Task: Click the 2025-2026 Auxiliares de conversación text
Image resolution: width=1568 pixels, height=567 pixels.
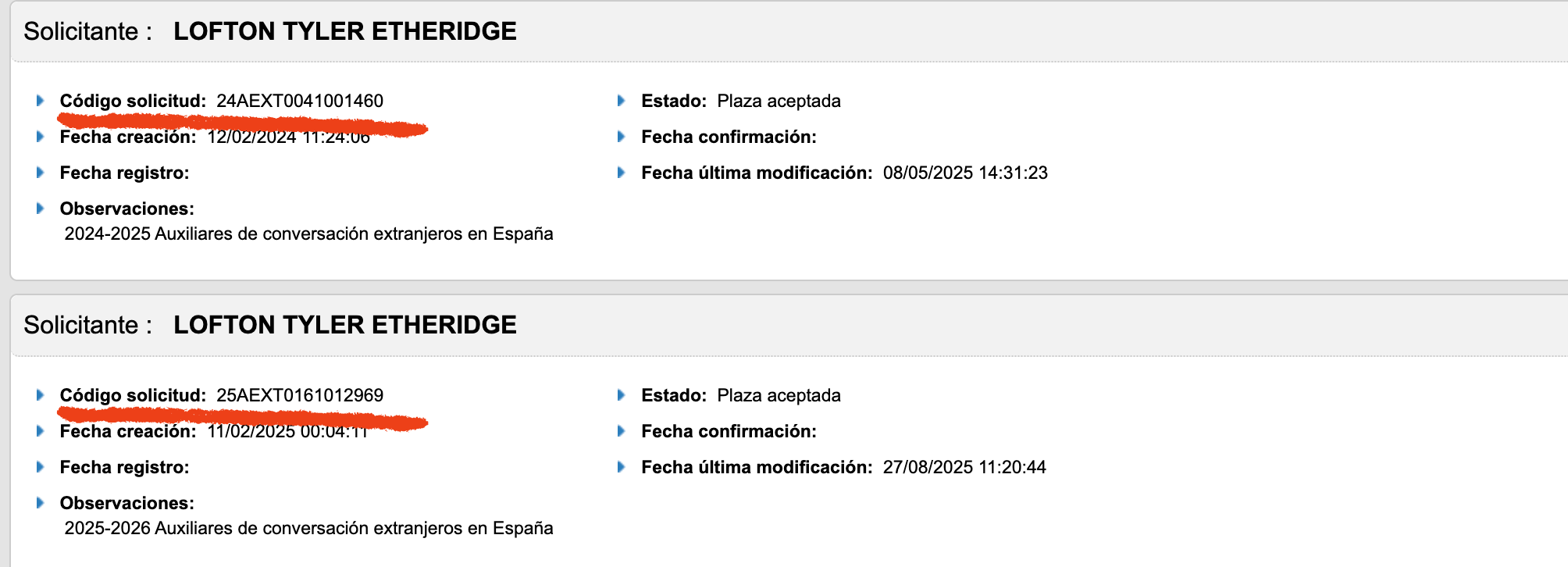Action: 308,529
